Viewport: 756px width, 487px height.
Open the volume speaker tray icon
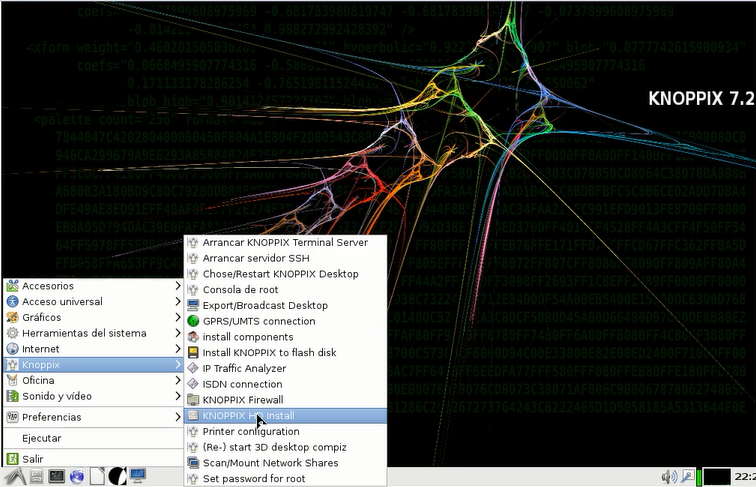669,477
